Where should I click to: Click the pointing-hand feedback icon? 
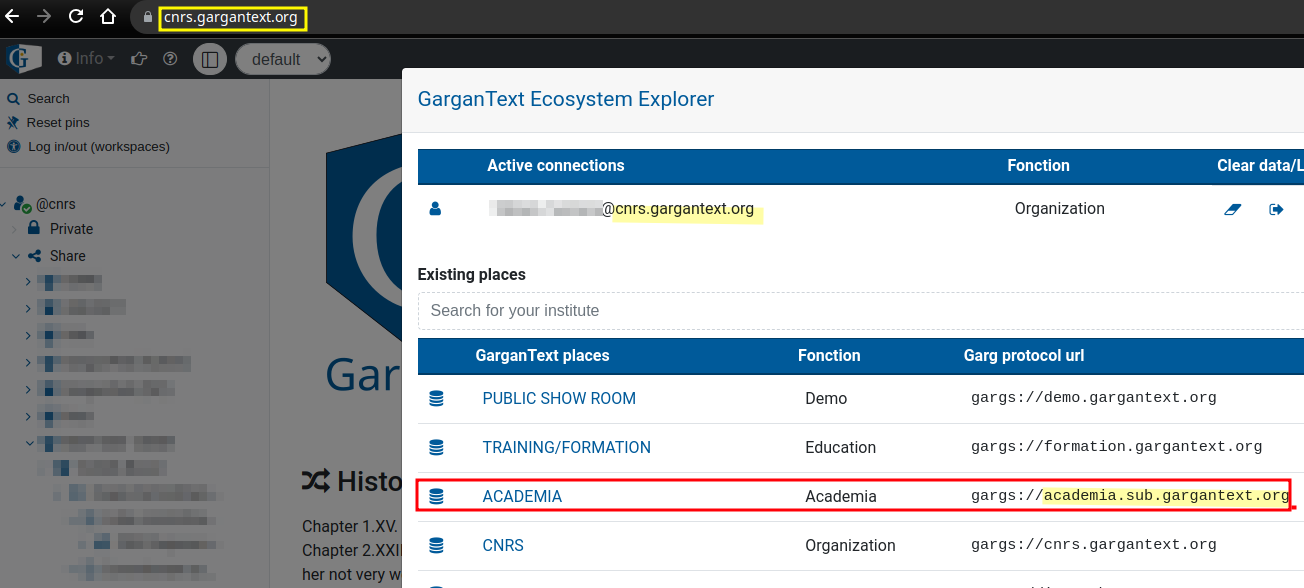140,59
